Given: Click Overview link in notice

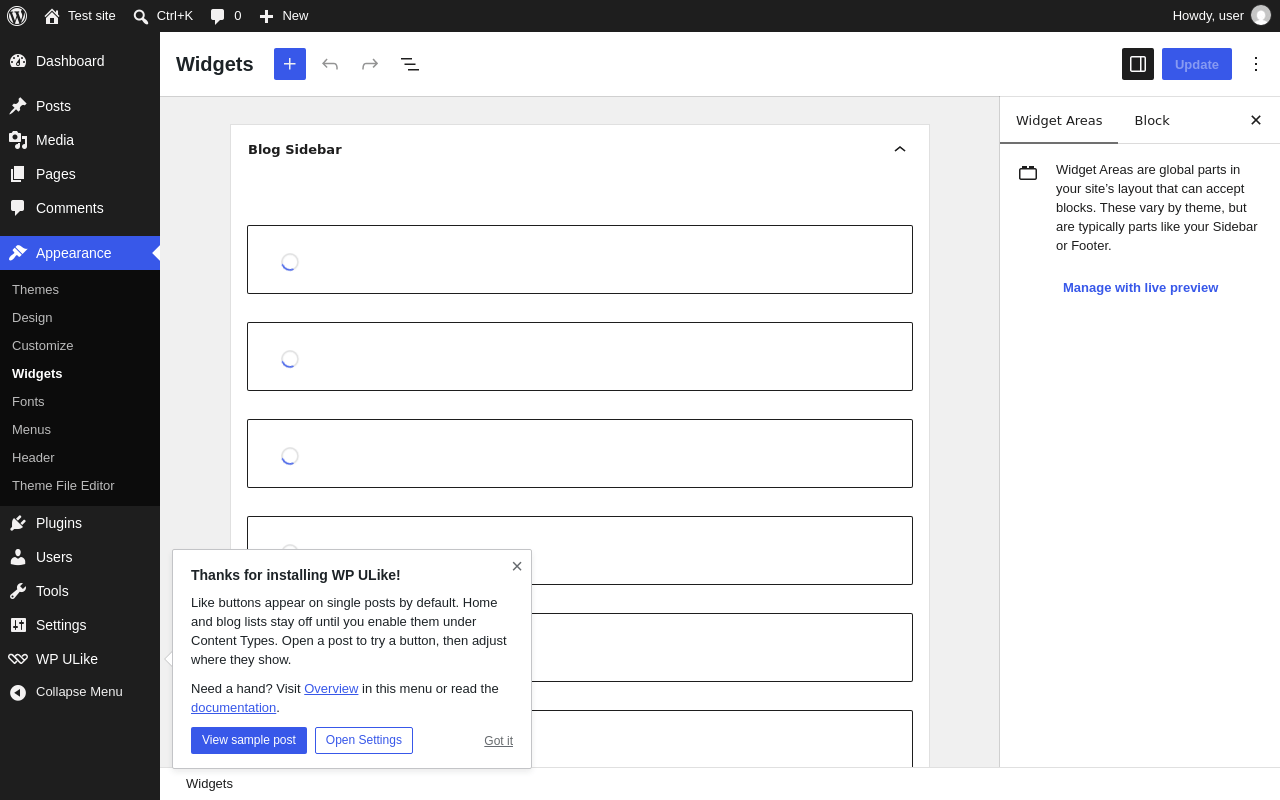Looking at the screenshot, I should coord(331,688).
